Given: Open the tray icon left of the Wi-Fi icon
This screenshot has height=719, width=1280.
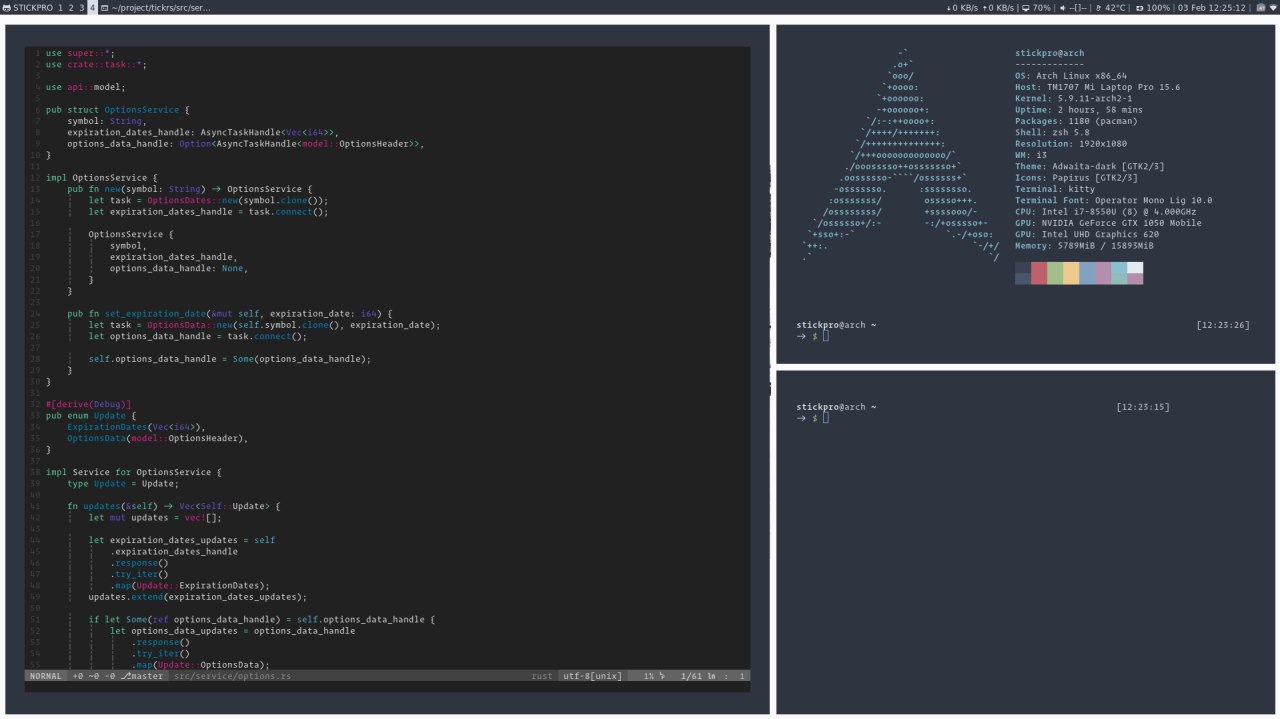Looking at the screenshot, I should click(x=1259, y=7).
